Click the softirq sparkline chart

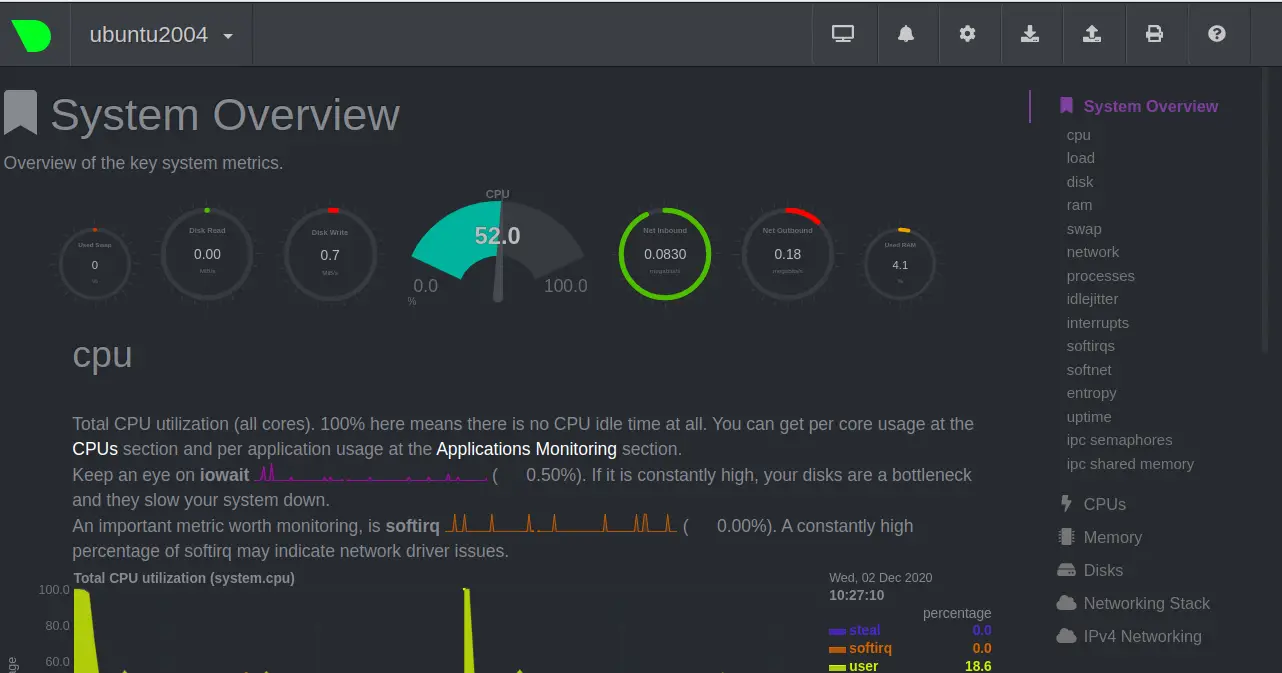(561, 524)
